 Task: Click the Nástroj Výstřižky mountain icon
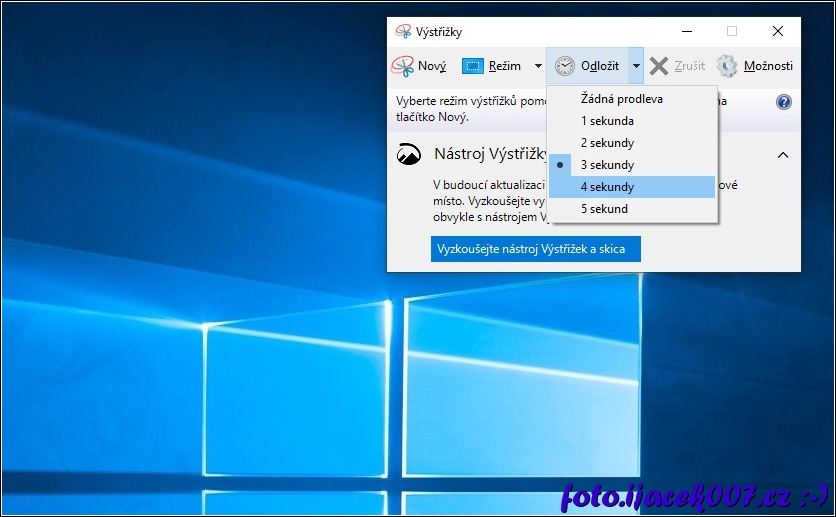tap(409, 154)
